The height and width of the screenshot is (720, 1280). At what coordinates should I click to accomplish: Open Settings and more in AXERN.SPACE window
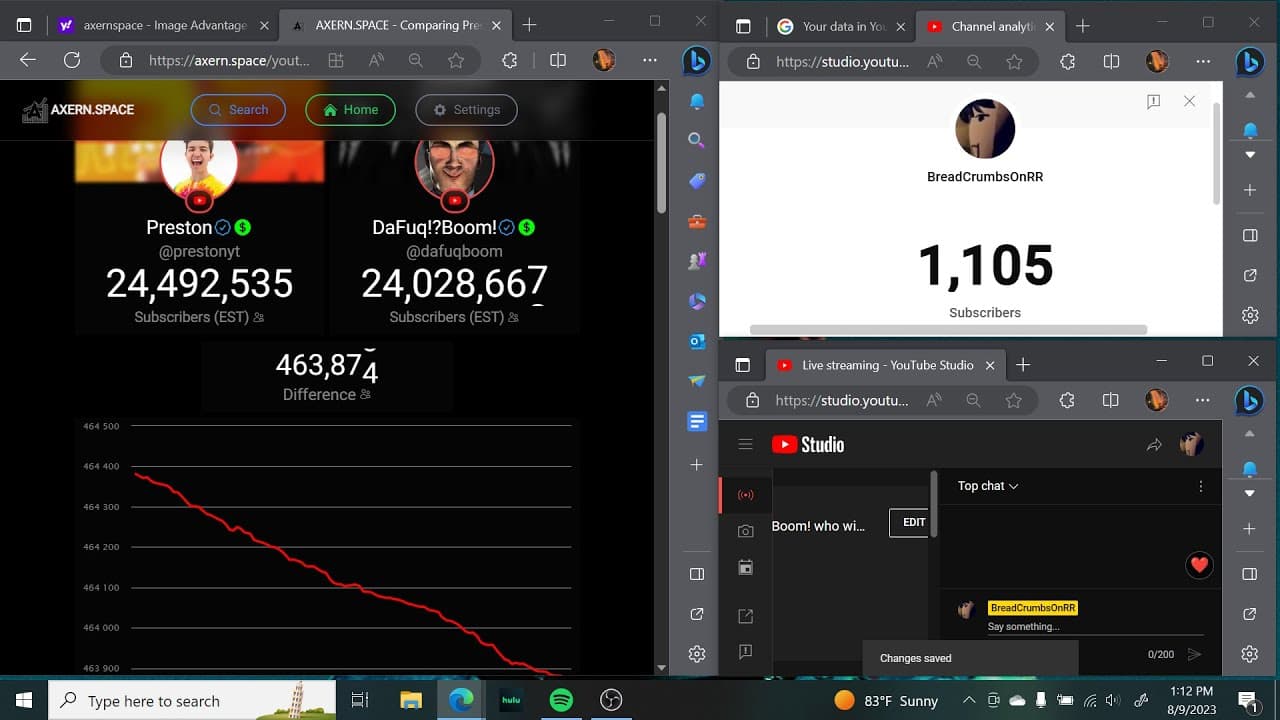(650, 60)
